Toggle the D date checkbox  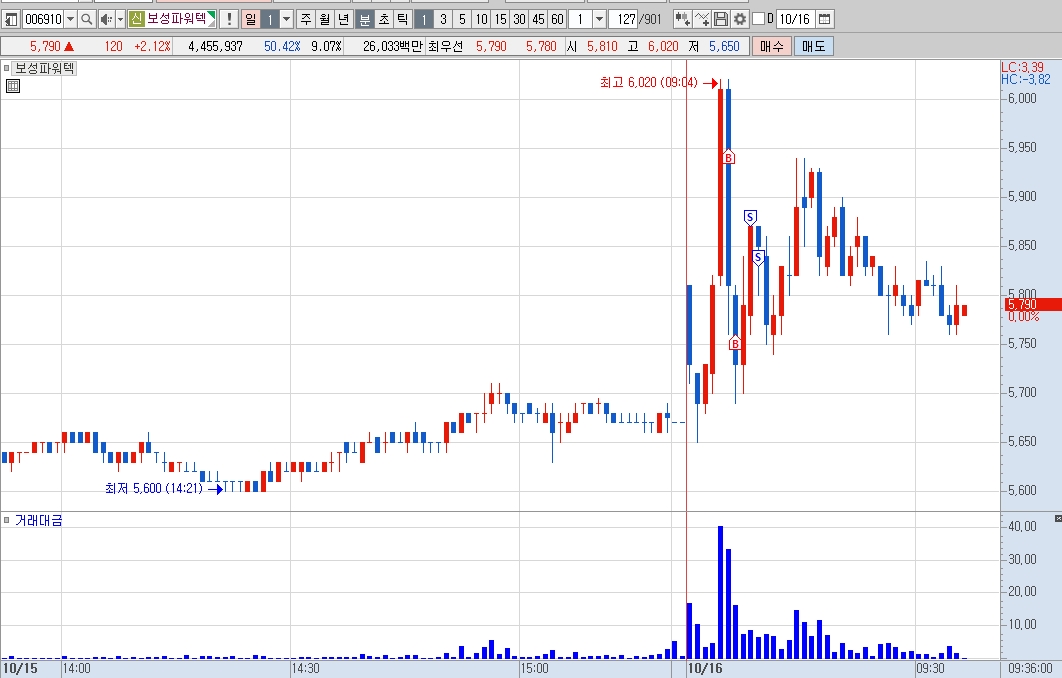click(x=759, y=19)
